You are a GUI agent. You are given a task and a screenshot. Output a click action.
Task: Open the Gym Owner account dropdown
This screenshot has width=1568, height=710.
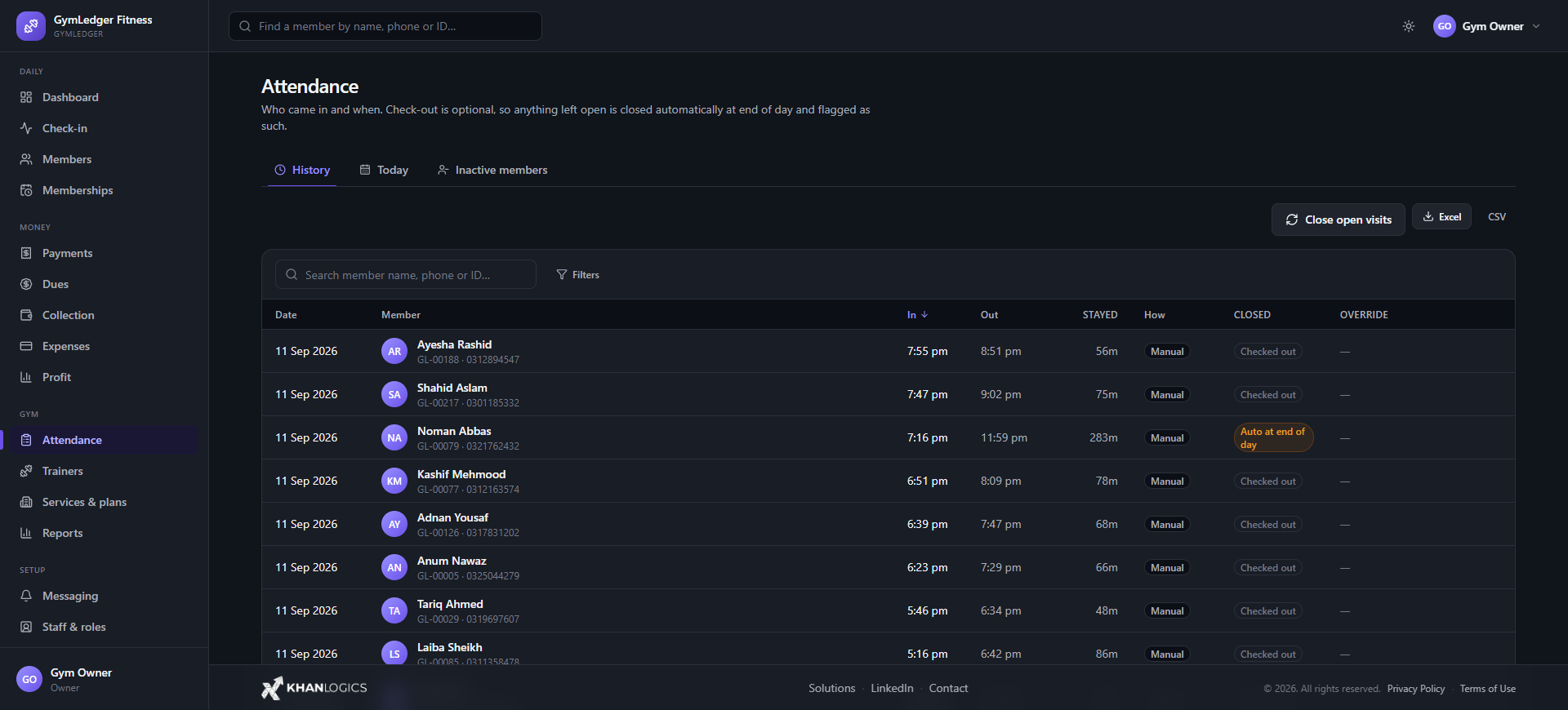(x=1487, y=26)
